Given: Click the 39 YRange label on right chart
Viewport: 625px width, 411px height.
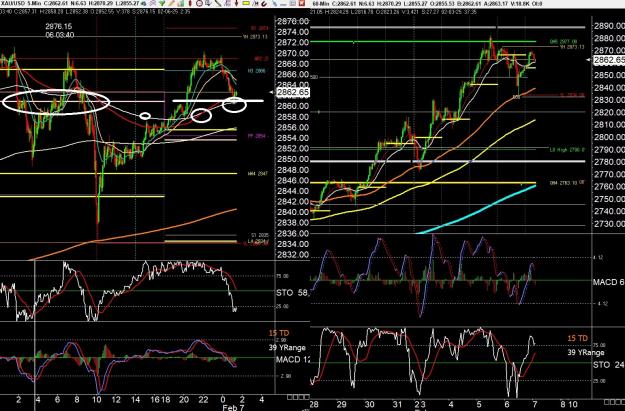Looking at the screenshot, I should click(586, 352).
